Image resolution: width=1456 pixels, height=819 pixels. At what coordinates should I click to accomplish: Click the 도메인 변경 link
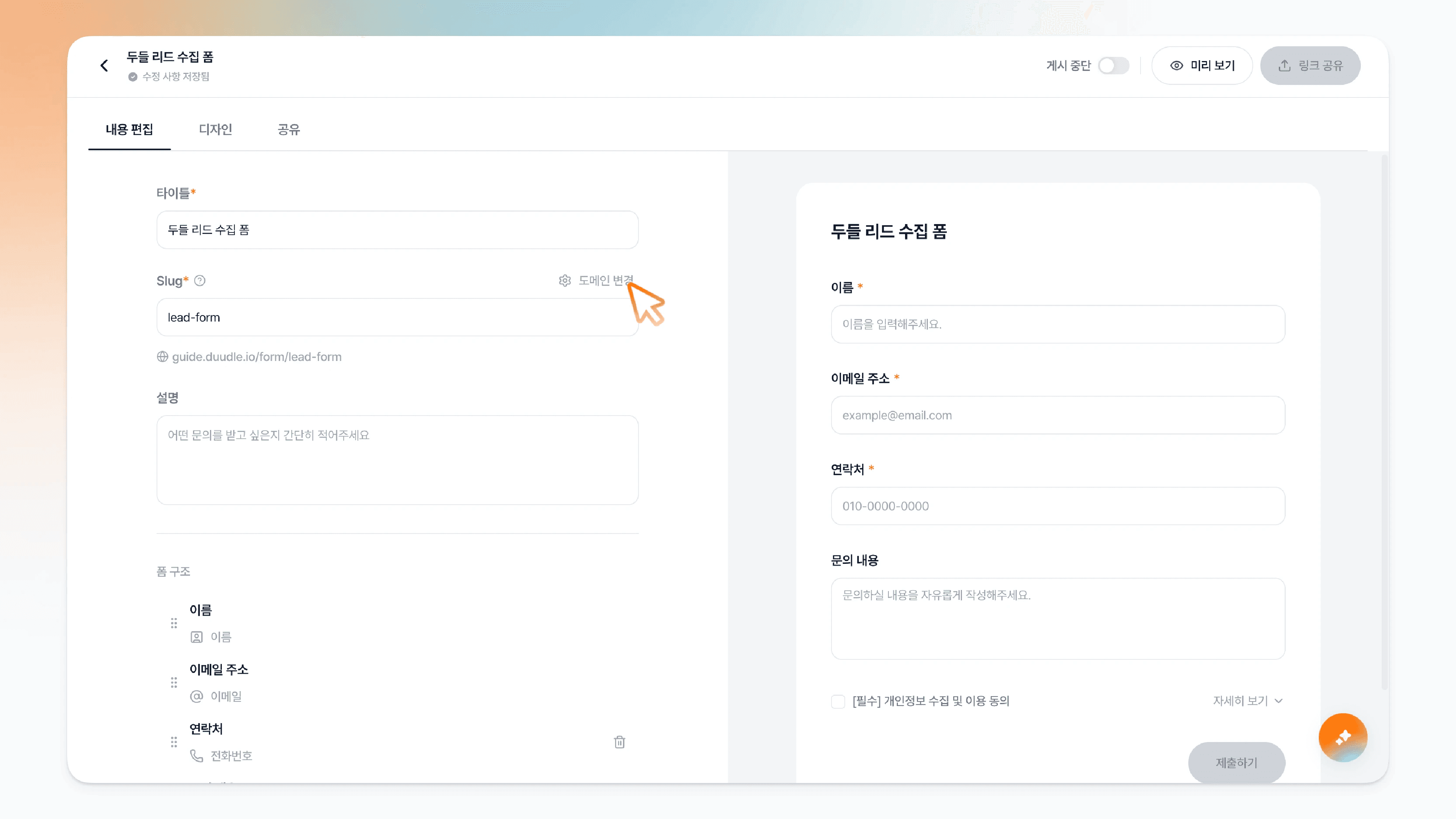(x=606, y=280)
